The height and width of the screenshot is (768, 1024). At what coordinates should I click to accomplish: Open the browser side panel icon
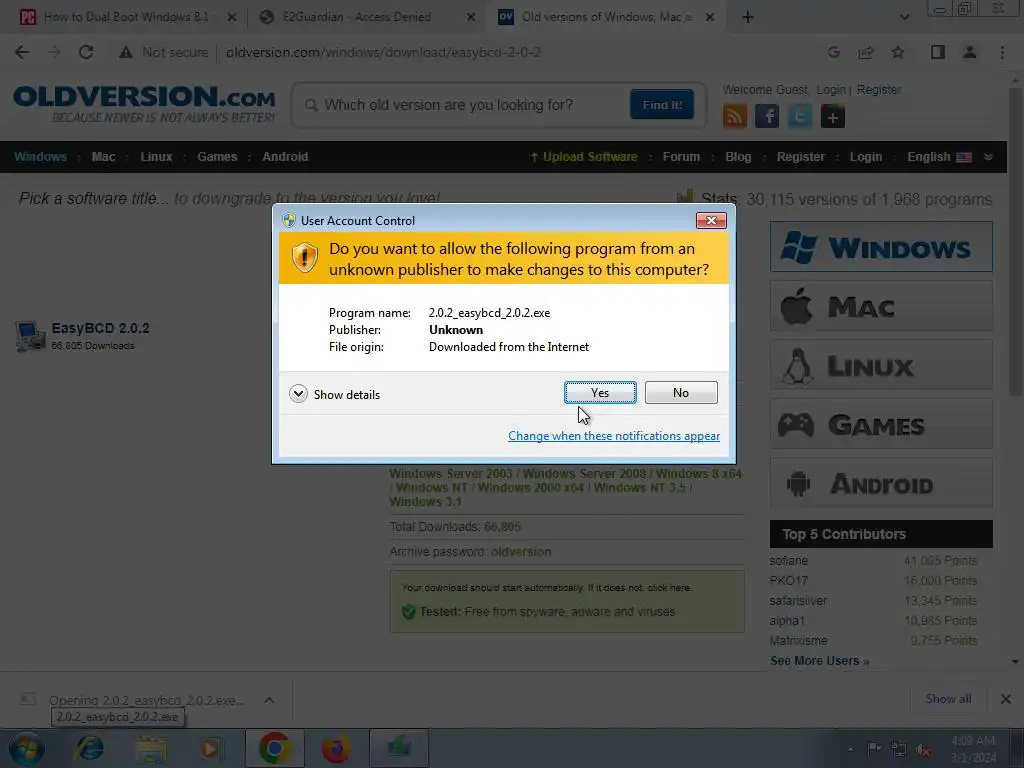click(x=938, y=52)
